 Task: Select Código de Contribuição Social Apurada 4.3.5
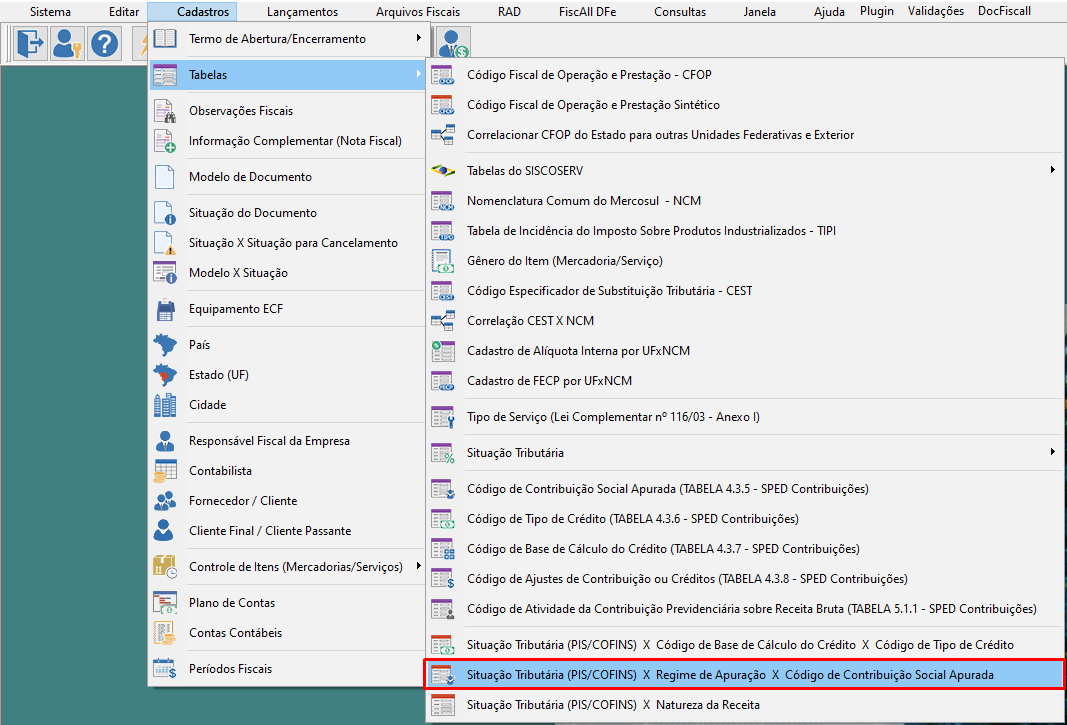(x=744, y=489)
